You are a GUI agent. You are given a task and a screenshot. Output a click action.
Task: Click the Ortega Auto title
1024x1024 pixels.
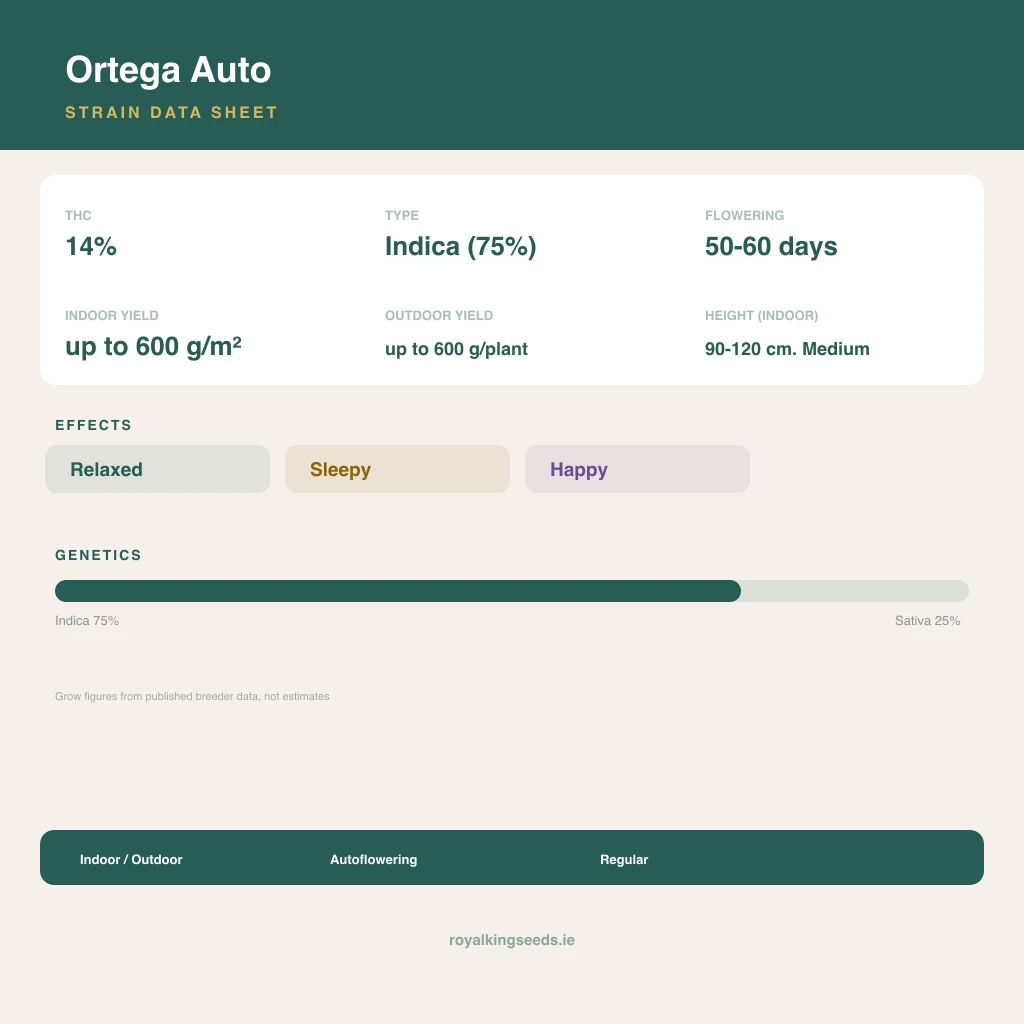pyautogui.click(x=168, y=71)
